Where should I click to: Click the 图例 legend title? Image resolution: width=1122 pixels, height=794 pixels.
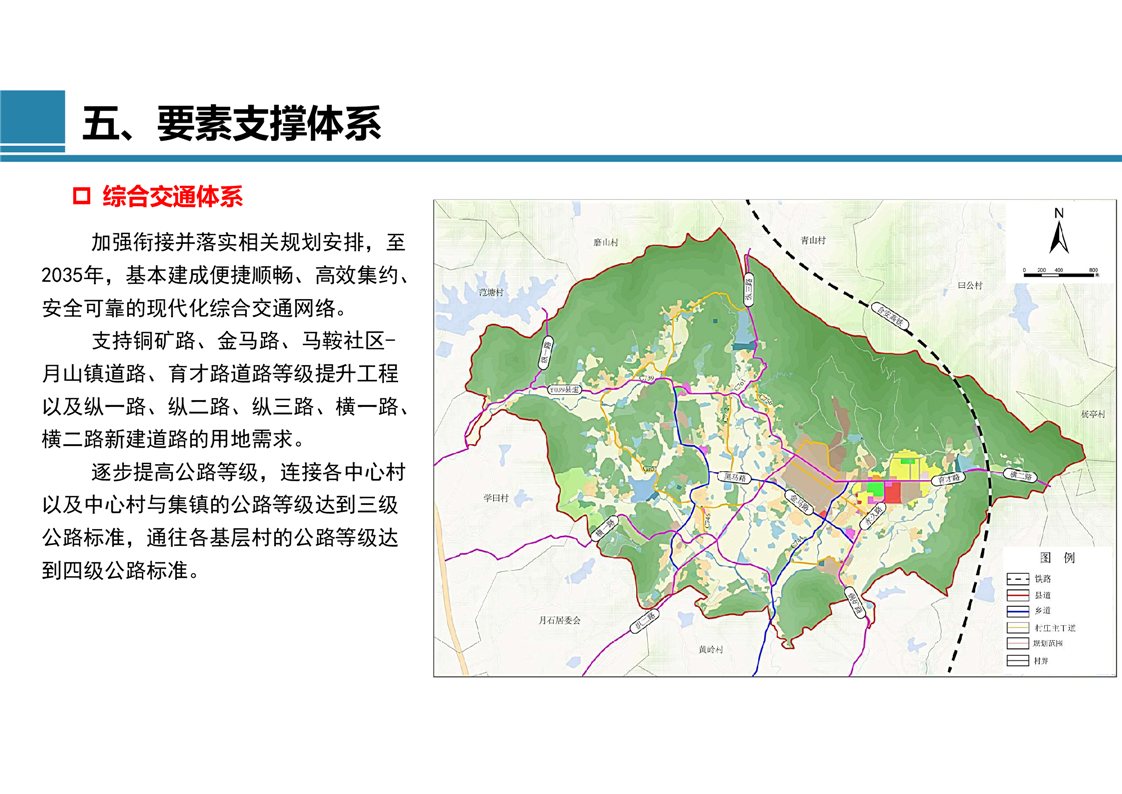coord(1056,557)
